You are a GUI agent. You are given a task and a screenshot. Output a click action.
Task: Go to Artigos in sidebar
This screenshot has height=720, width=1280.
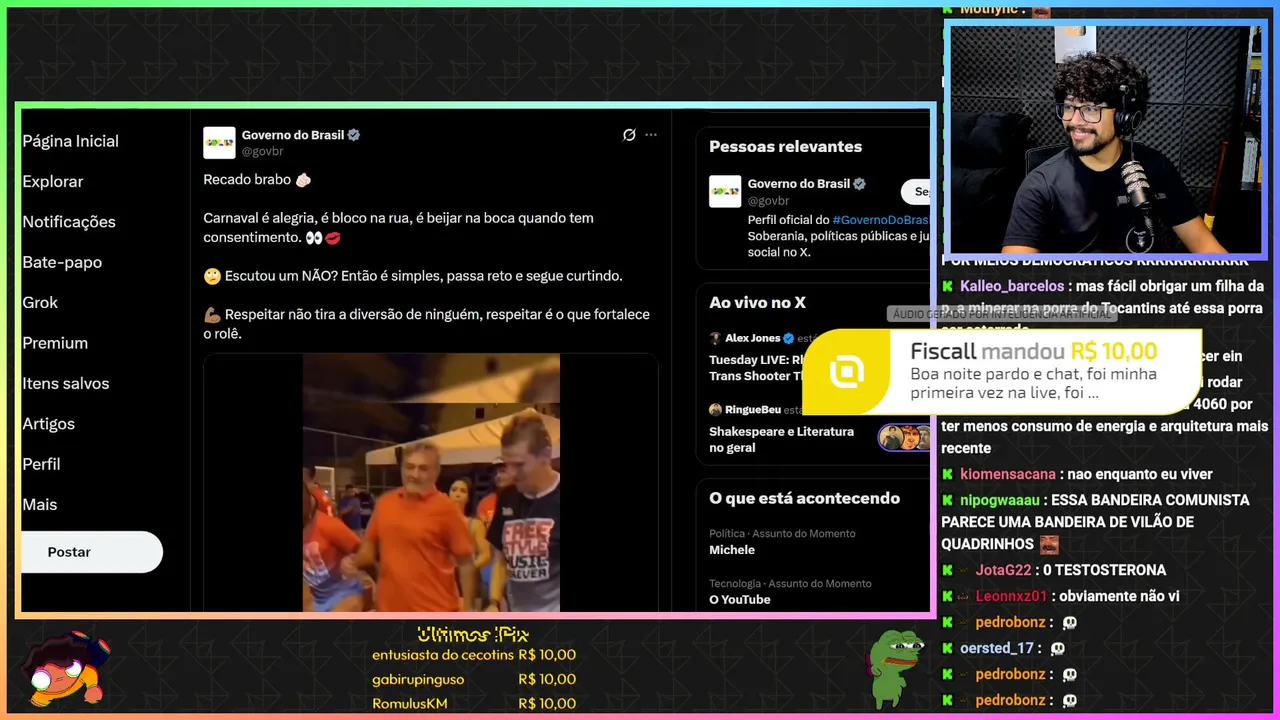coord(49,424)
